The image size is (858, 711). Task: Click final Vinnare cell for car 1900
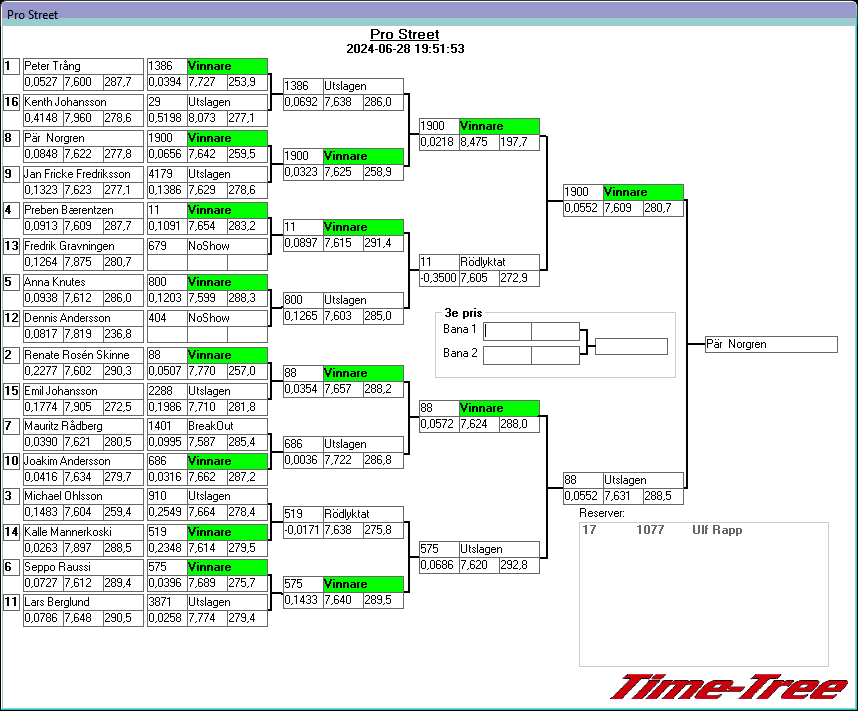[x=644, y=193]
